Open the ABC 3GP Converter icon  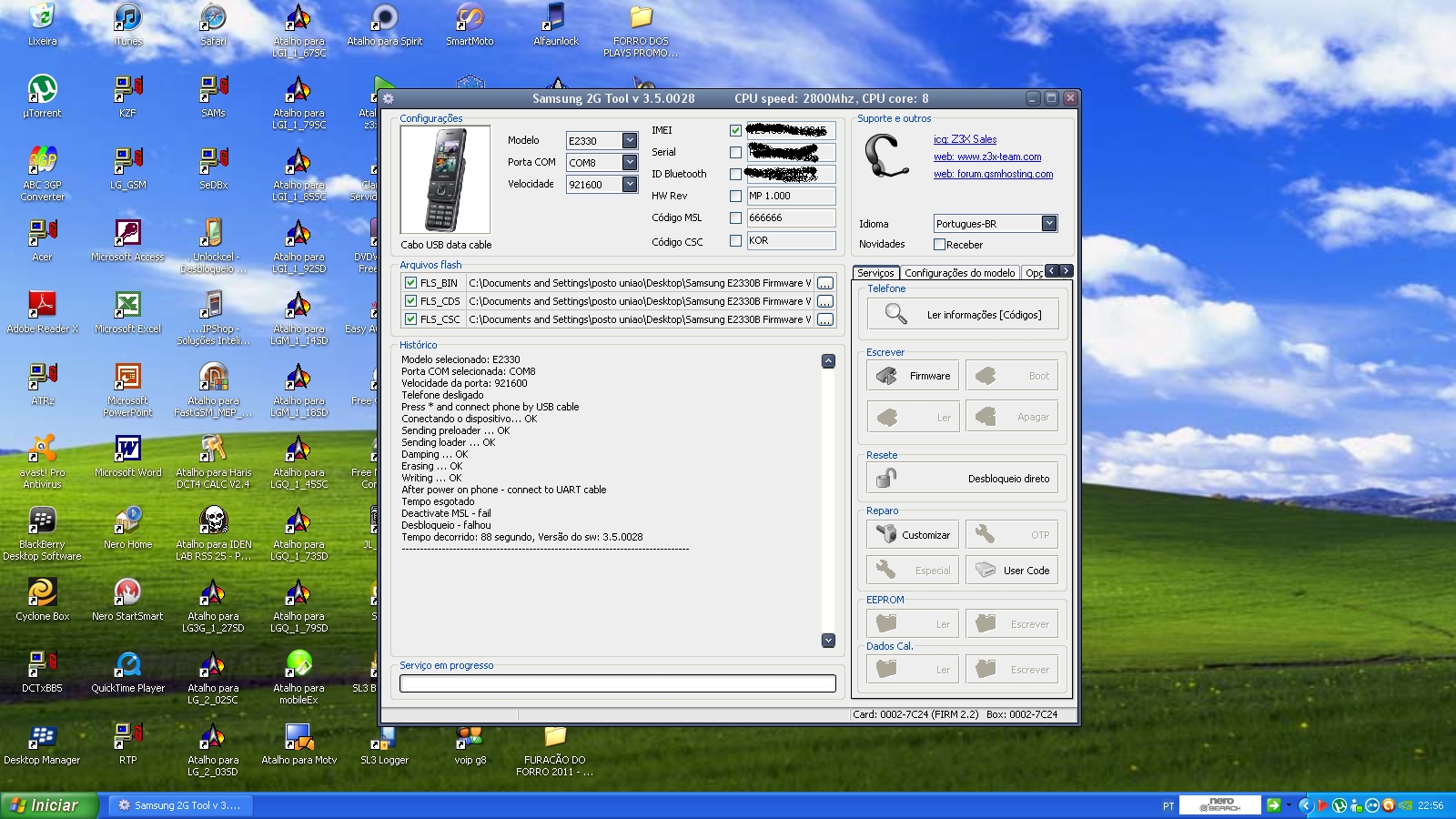[42, 173]
